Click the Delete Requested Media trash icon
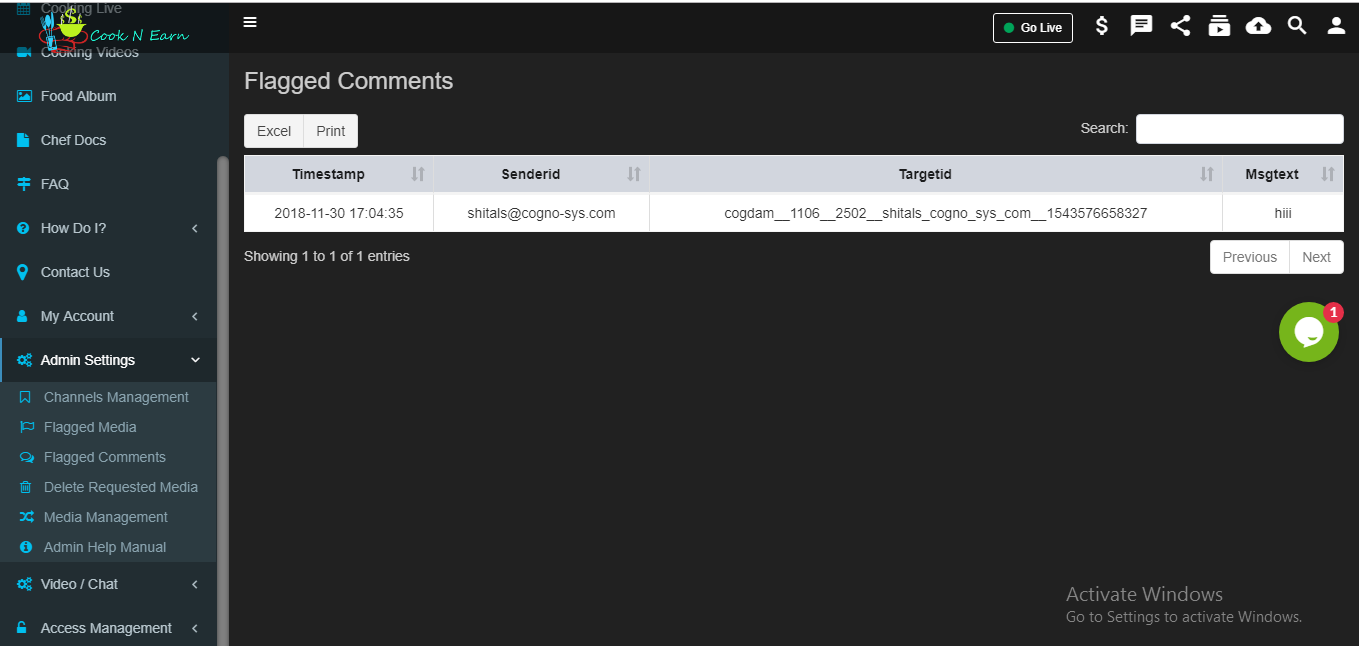 click(x=25, y=487)
